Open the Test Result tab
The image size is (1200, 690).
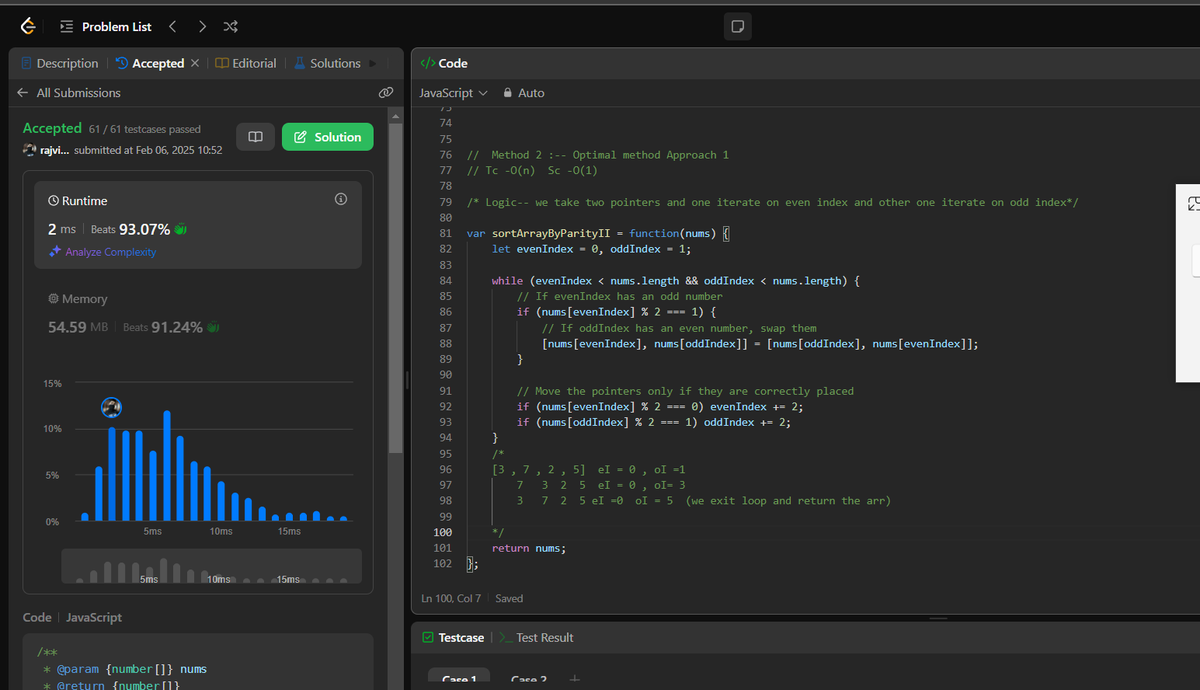pos(536,637)
